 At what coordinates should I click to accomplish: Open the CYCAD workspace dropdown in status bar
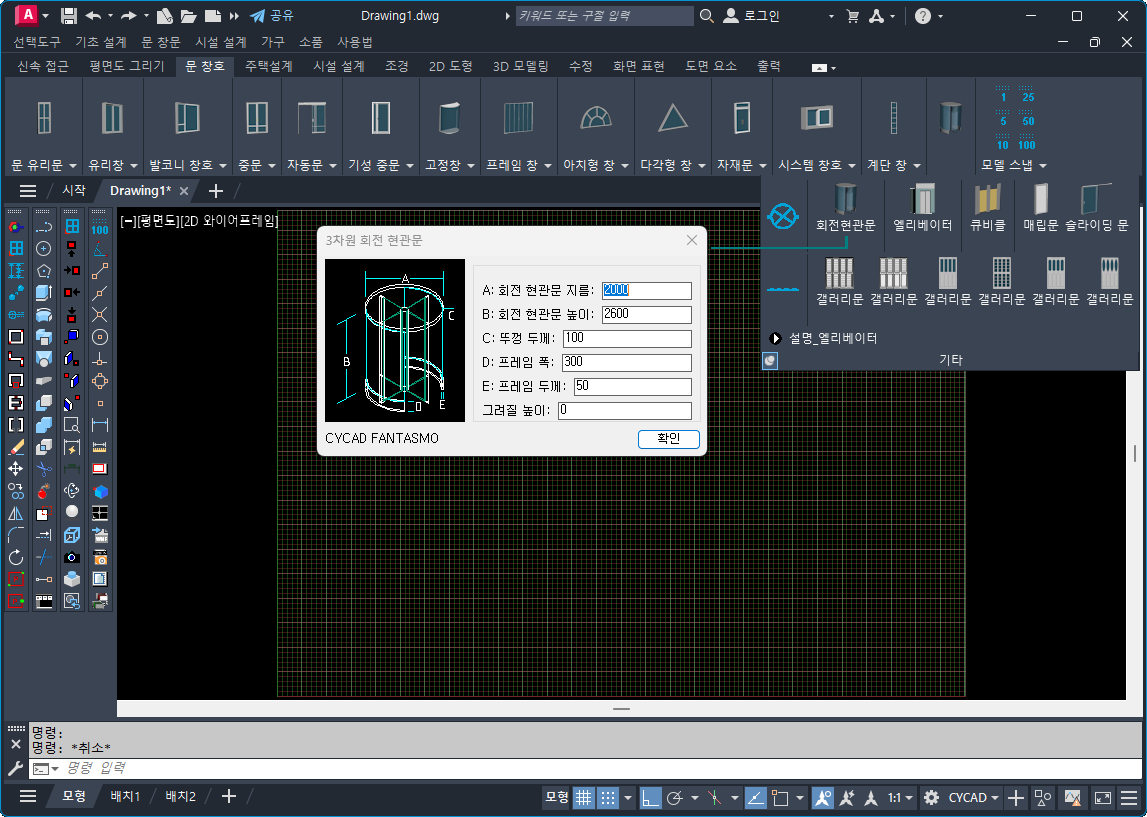[x=974, y=797]
